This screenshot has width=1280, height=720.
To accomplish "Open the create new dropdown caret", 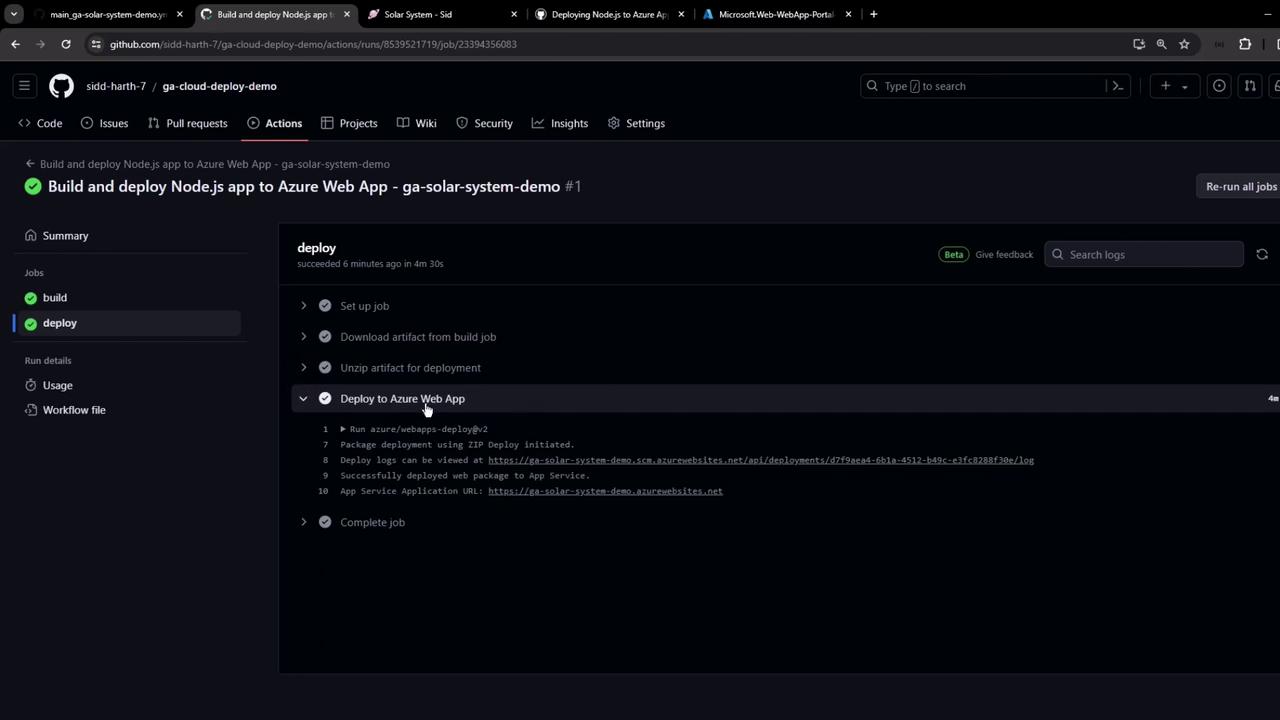I will pos(1185,86).
